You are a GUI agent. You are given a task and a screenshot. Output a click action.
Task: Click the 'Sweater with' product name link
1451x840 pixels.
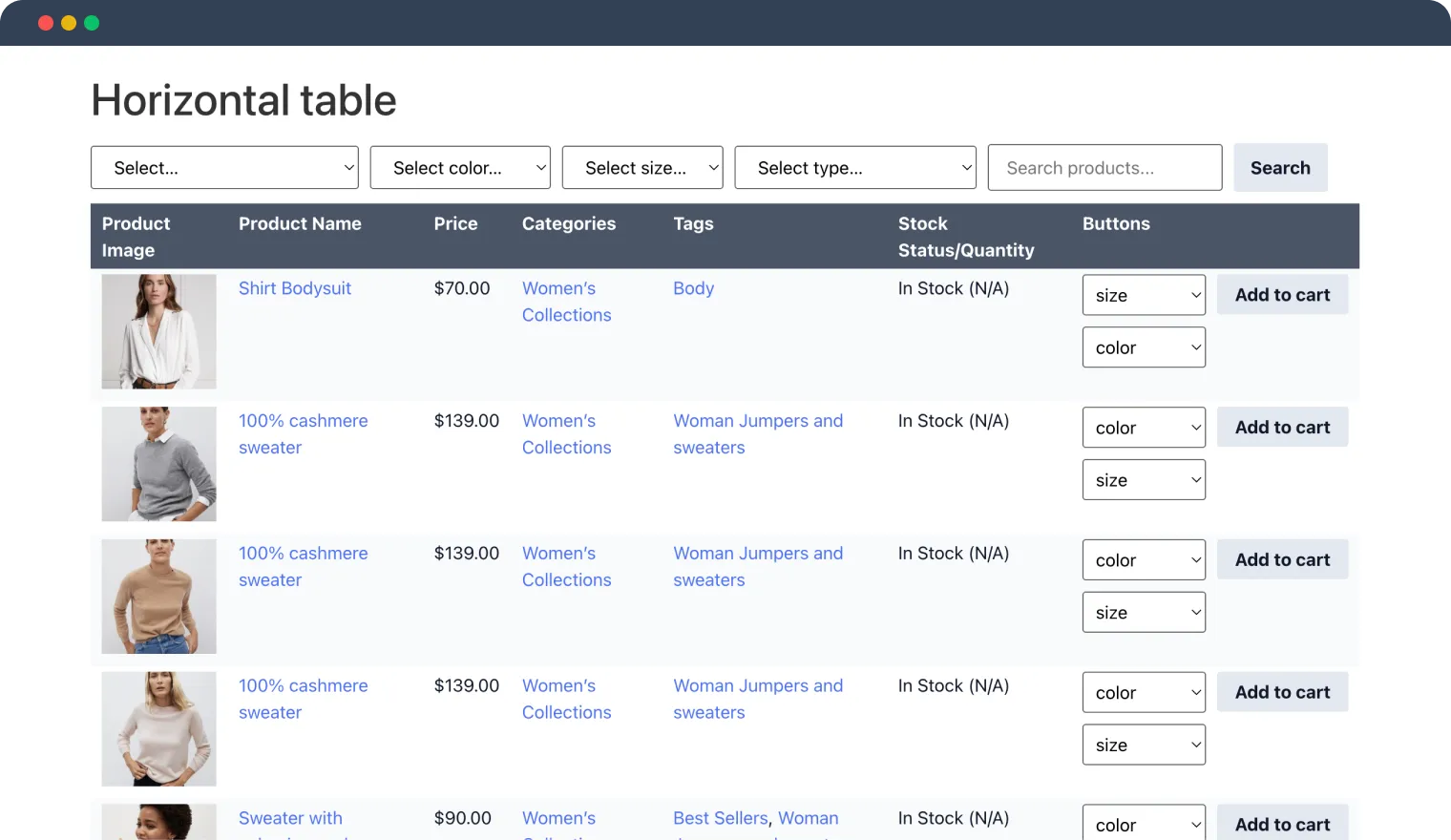pos(290,818)
